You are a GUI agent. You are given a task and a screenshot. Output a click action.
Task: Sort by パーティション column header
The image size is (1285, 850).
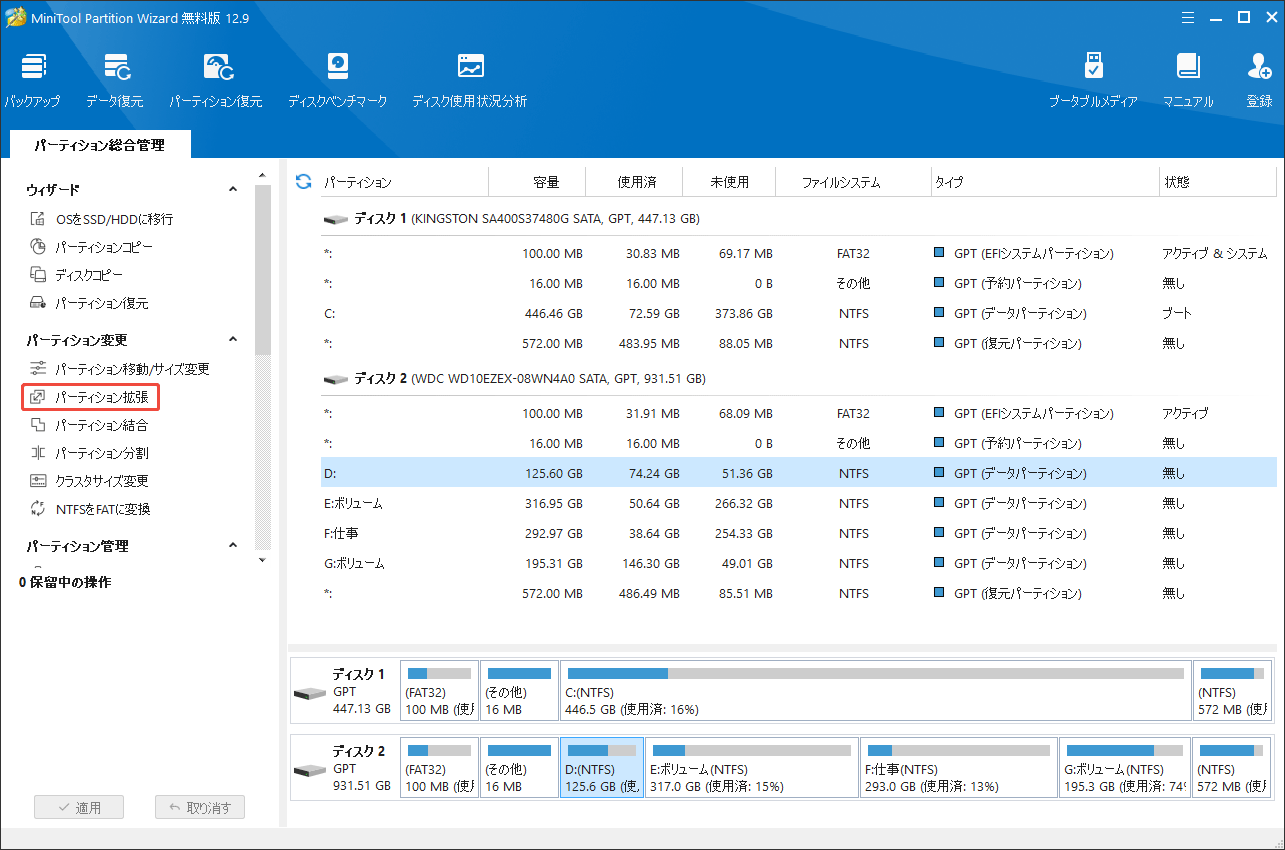pyautogui.click(x=403, y=182)
